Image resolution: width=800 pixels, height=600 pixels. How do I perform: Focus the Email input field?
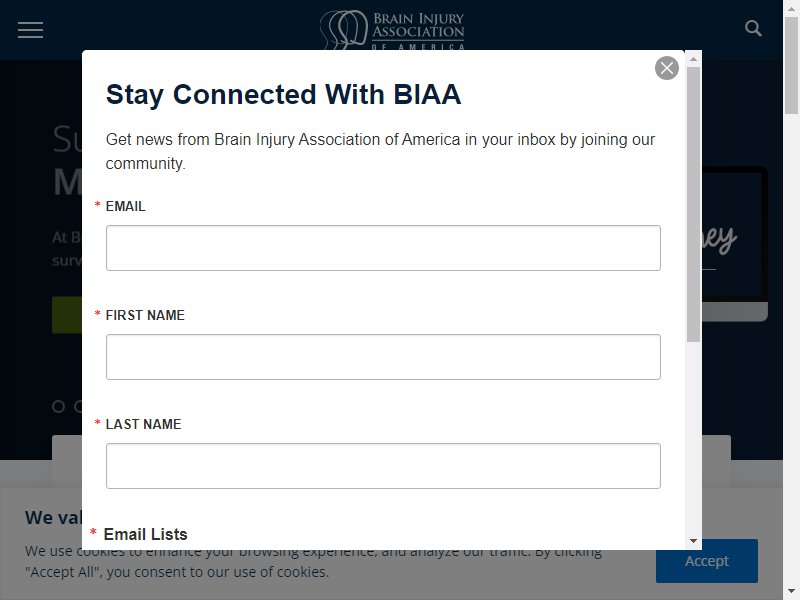point(383,248)
